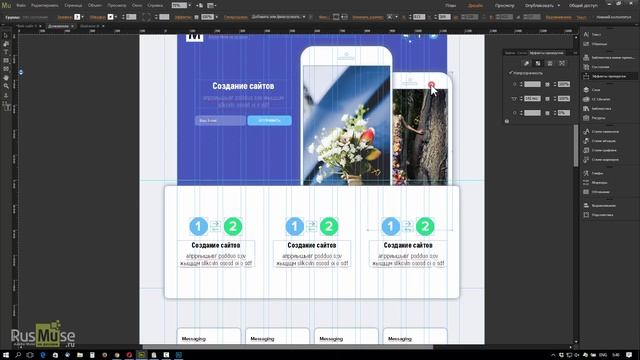Open the Эффекты link in control bar
The width and height of the screenshot is (640, 360).
183,17
